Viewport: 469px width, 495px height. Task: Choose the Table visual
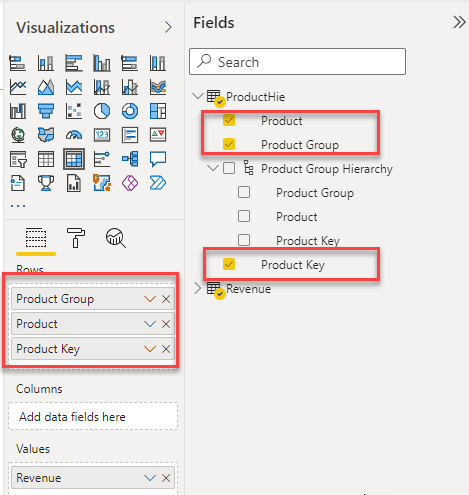46,159
